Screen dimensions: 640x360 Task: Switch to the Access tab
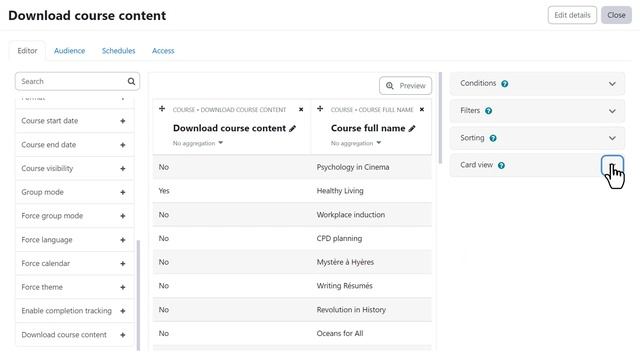click(163, 51)
